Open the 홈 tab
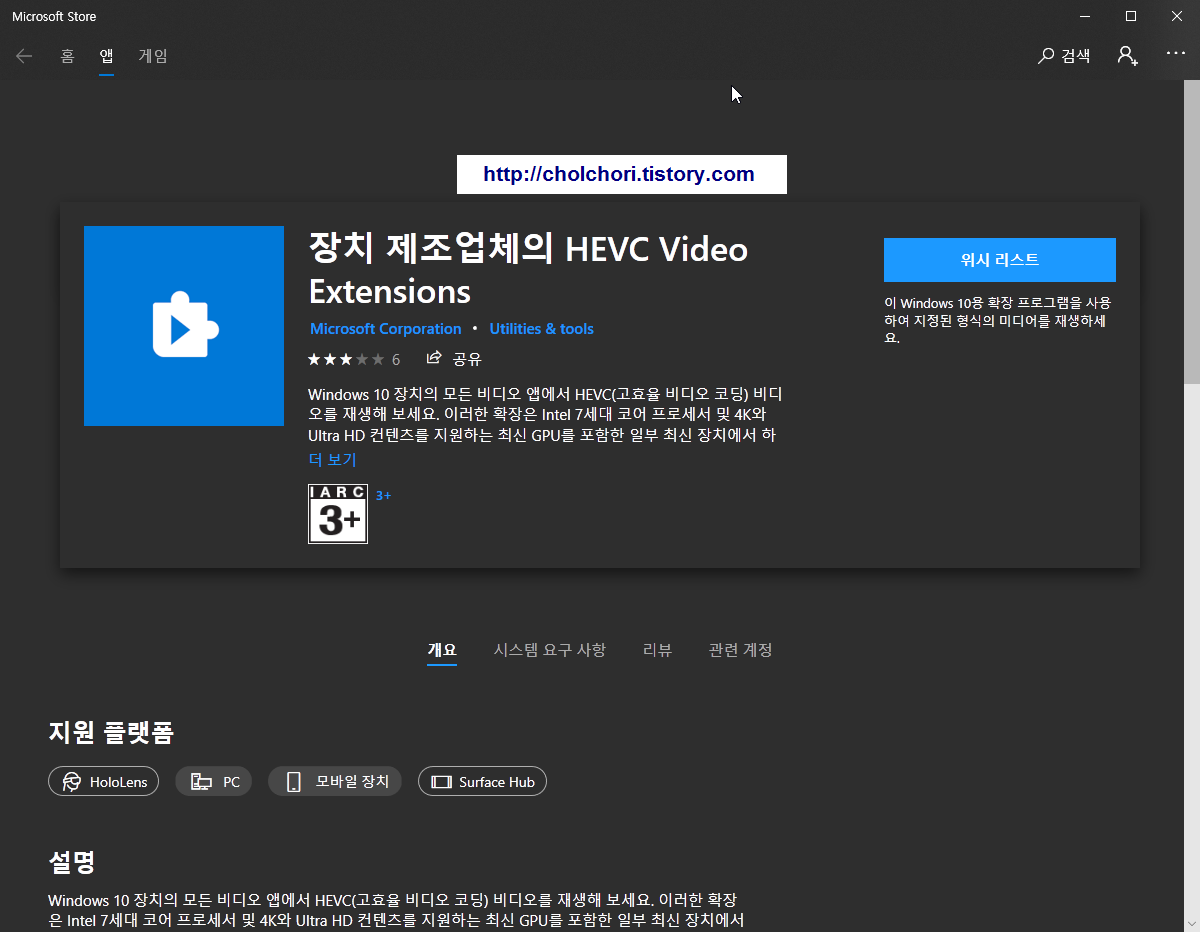Screen dimensions: 1200x932 point(67,56)
